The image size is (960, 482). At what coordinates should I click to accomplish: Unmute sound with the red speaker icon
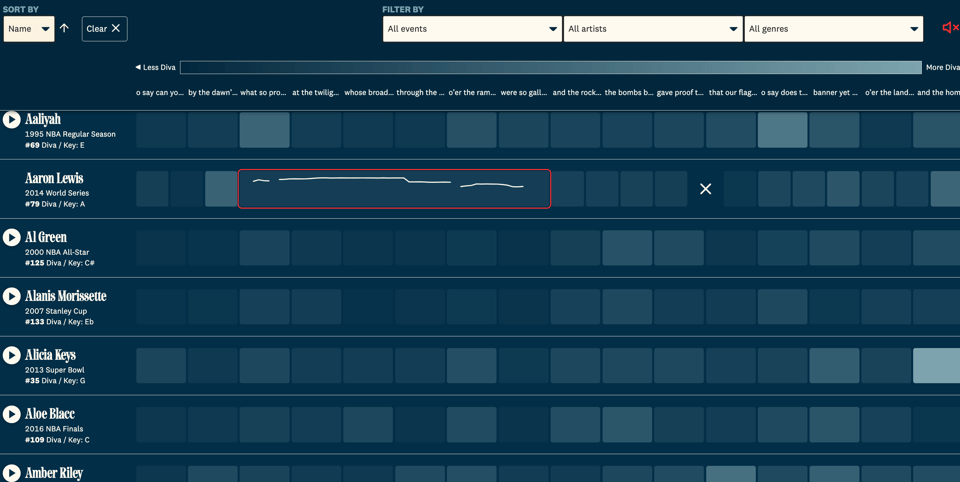pos(950,28)
